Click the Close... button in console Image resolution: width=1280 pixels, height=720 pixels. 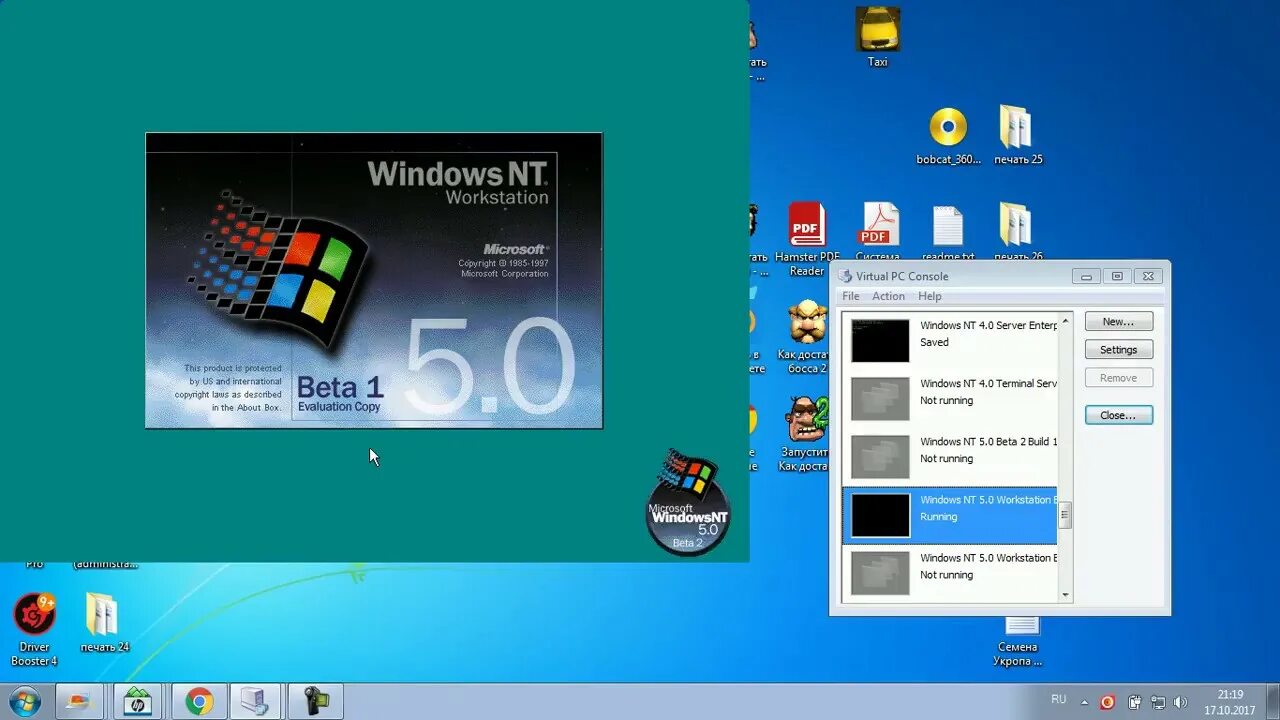coord(1118,415)
